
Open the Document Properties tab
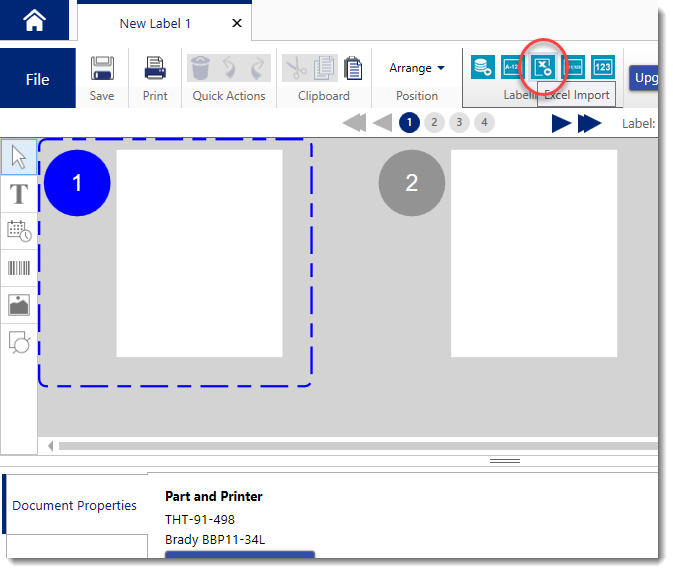[74, 505]
